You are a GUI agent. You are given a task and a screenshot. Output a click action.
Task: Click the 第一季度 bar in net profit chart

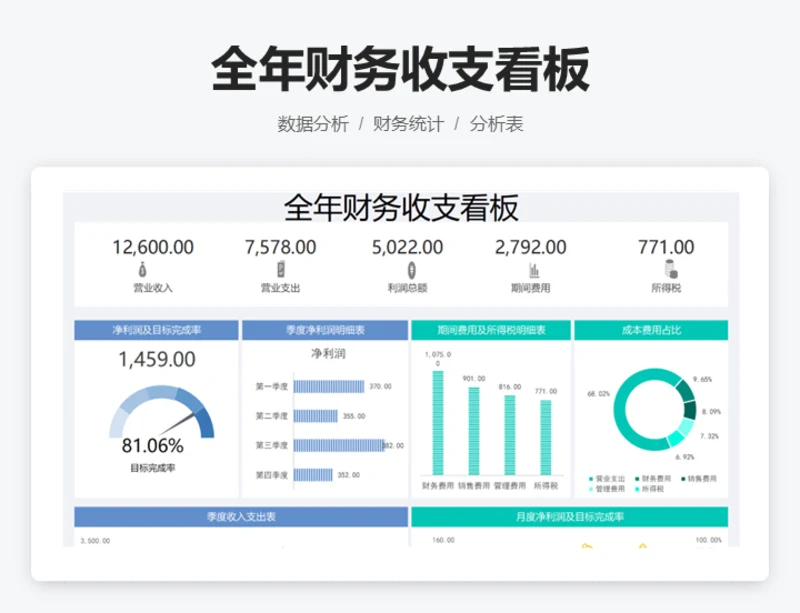[x=329, y=386]
